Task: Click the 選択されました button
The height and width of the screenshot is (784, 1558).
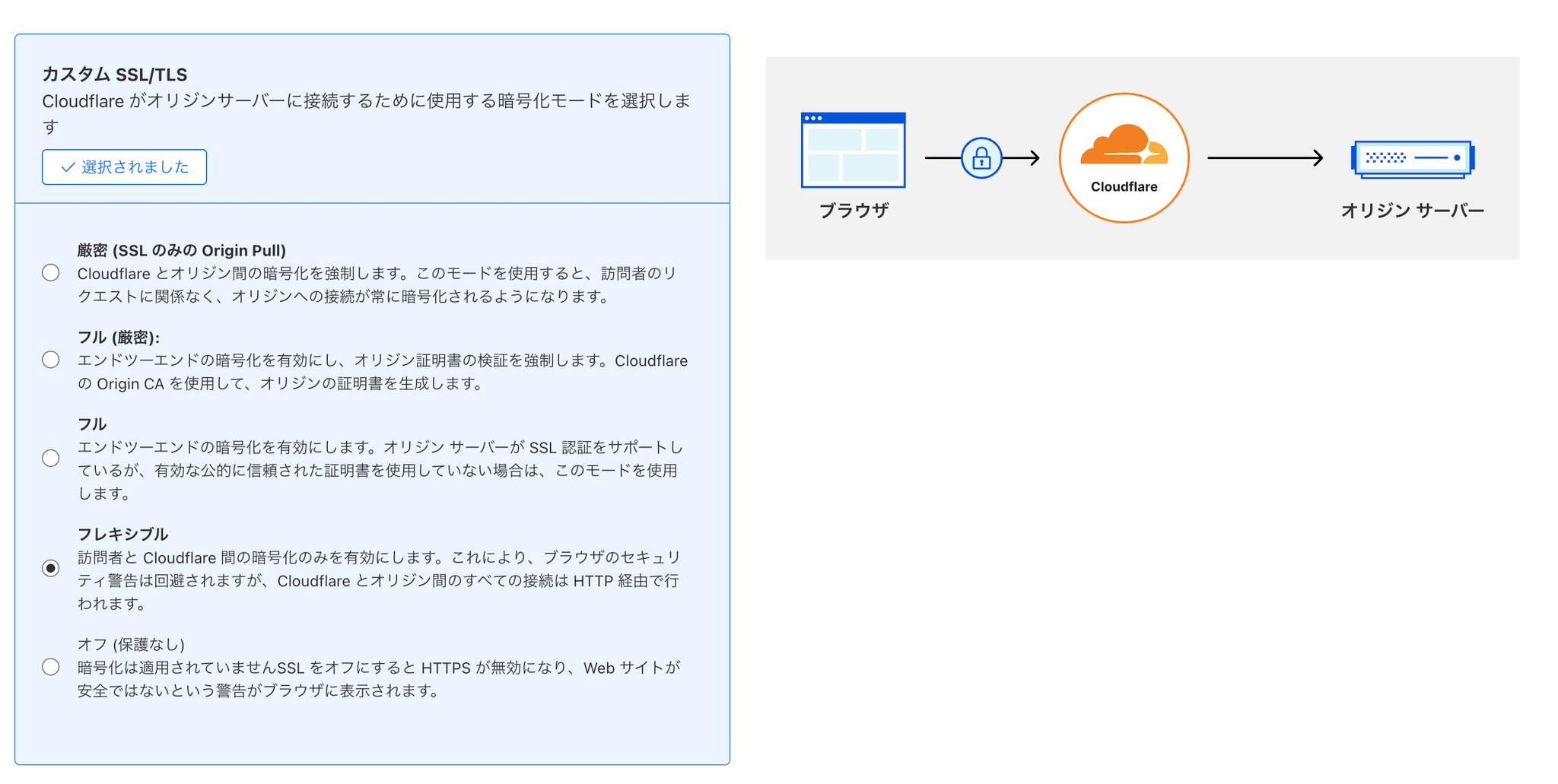Action: (124, 167)
